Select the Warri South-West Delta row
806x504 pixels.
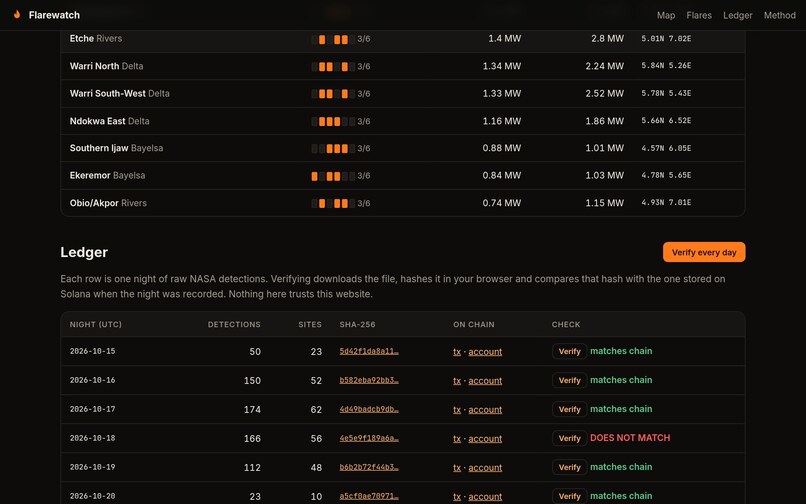coord(402,94)
